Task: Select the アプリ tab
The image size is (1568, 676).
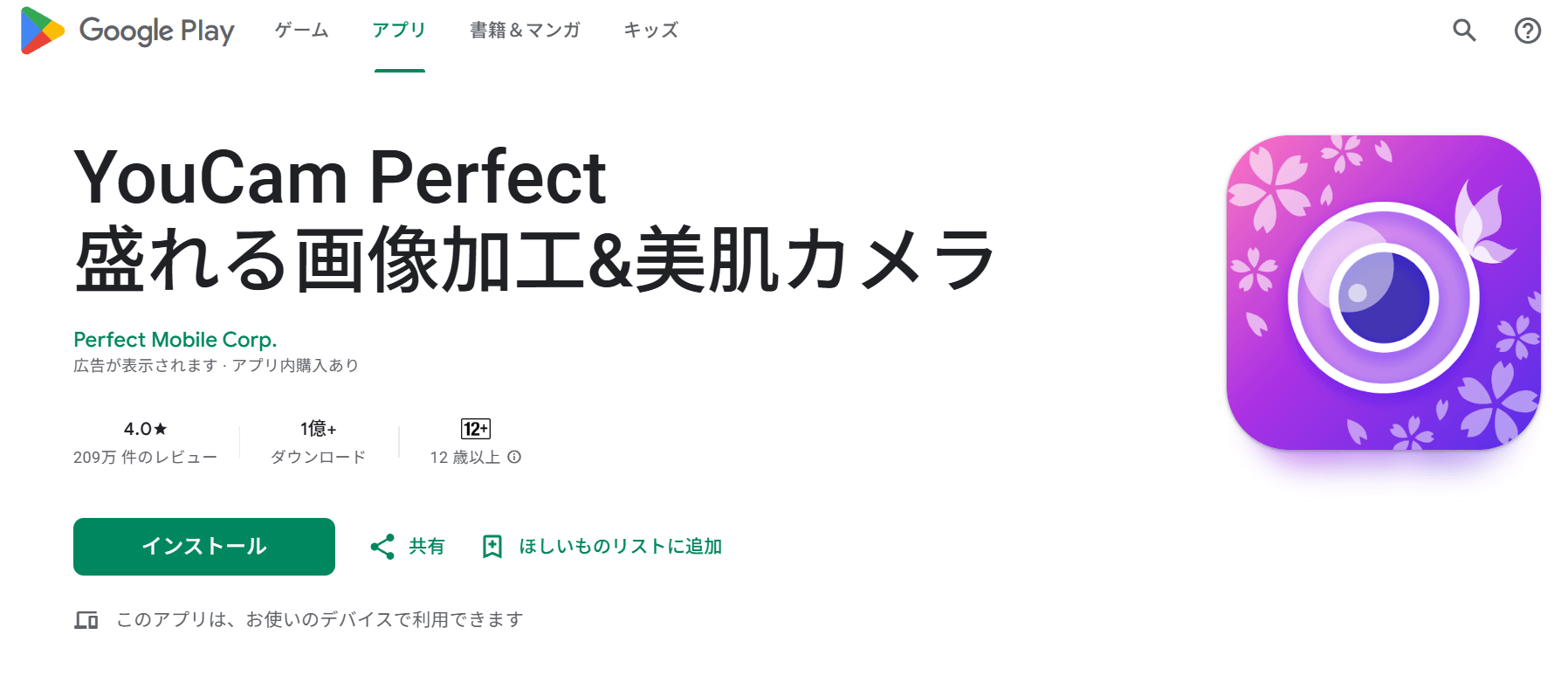Action: pyautogui.click(x=399, y=31)
